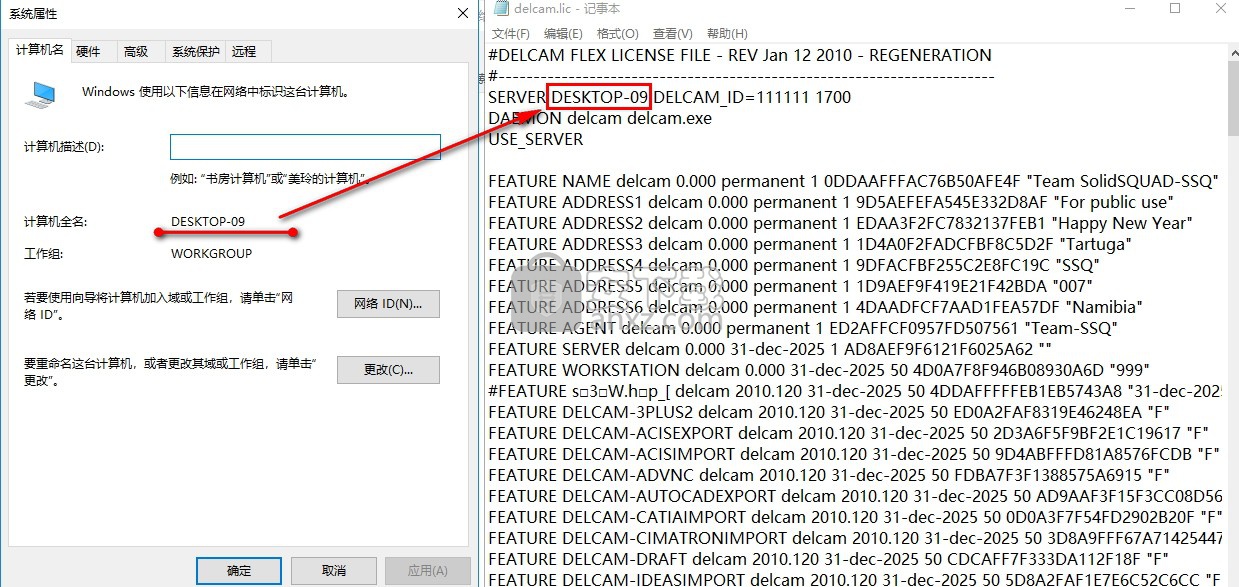Click the USE_SERVER line

[x=536, y=139]
